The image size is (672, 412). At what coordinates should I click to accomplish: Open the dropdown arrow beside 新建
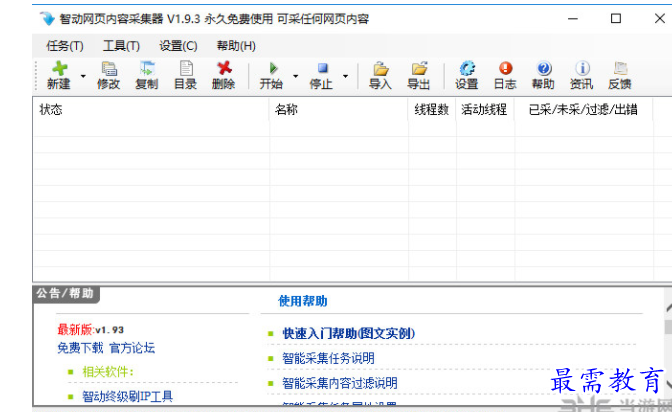[83, 76]
